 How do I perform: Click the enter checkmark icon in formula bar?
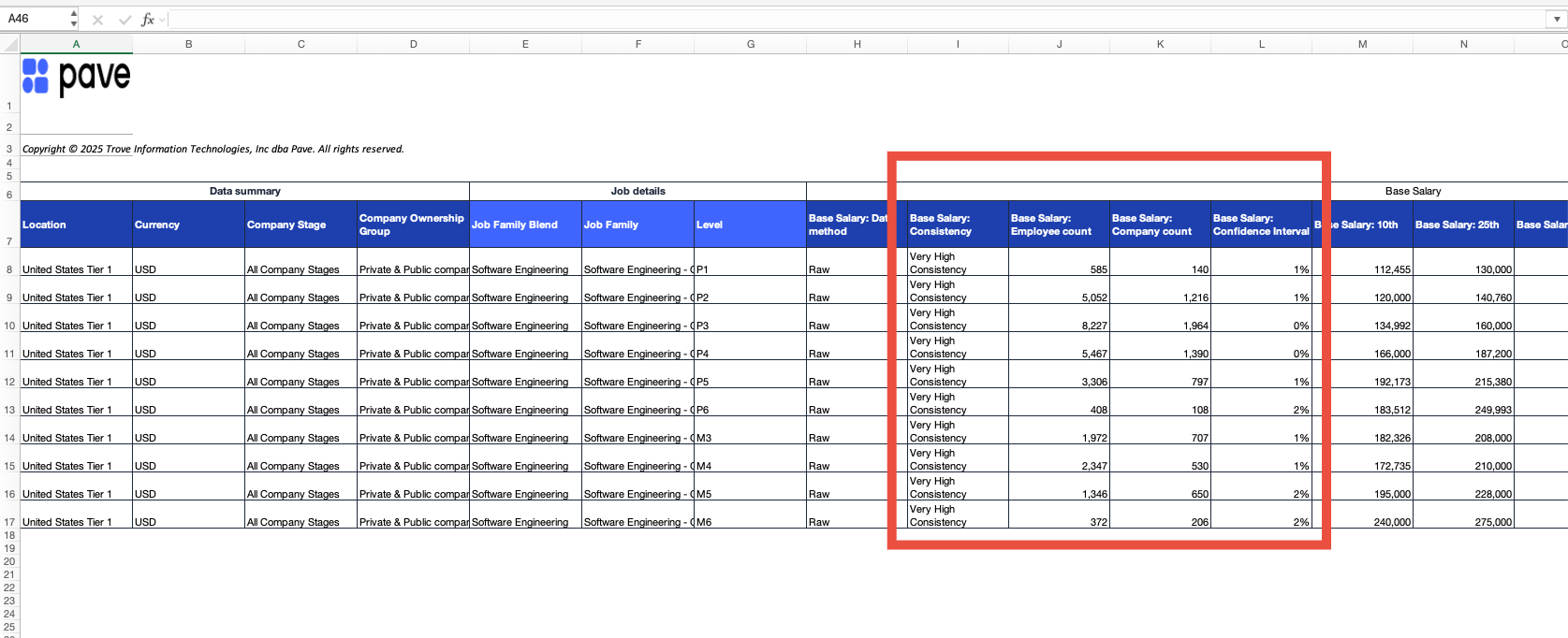tap(125, 20)
